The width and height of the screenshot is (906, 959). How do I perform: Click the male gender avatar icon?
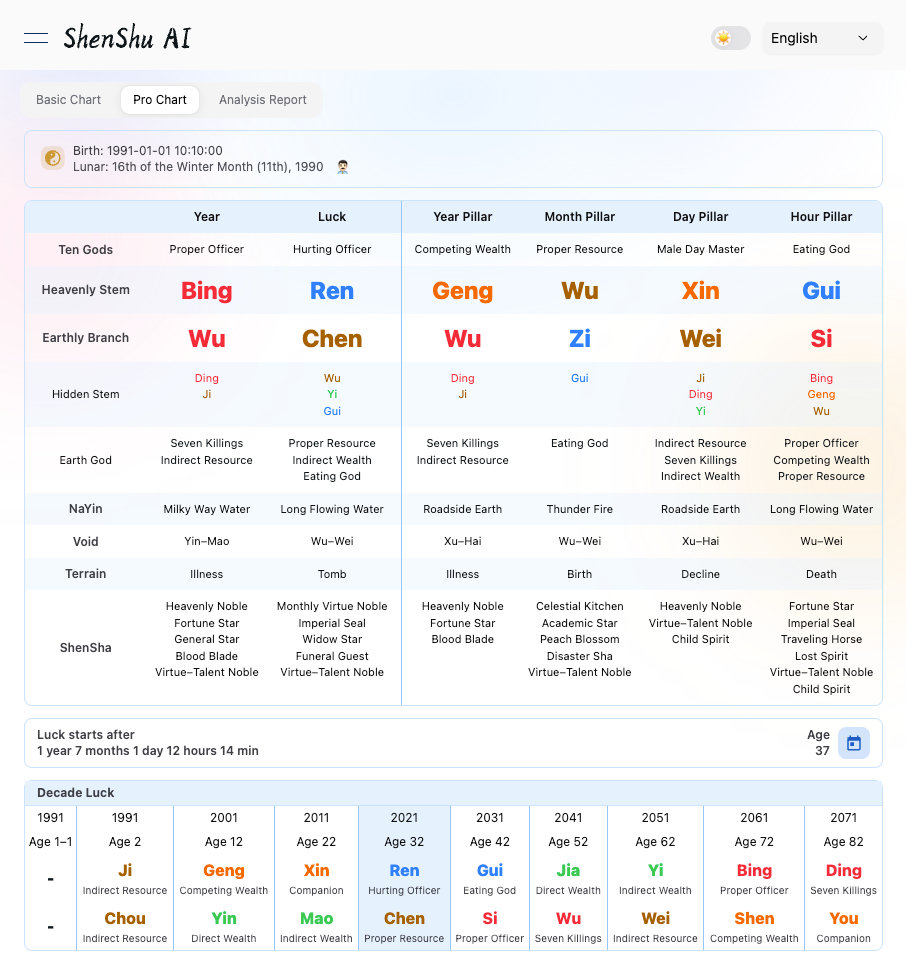coord(342,167)
